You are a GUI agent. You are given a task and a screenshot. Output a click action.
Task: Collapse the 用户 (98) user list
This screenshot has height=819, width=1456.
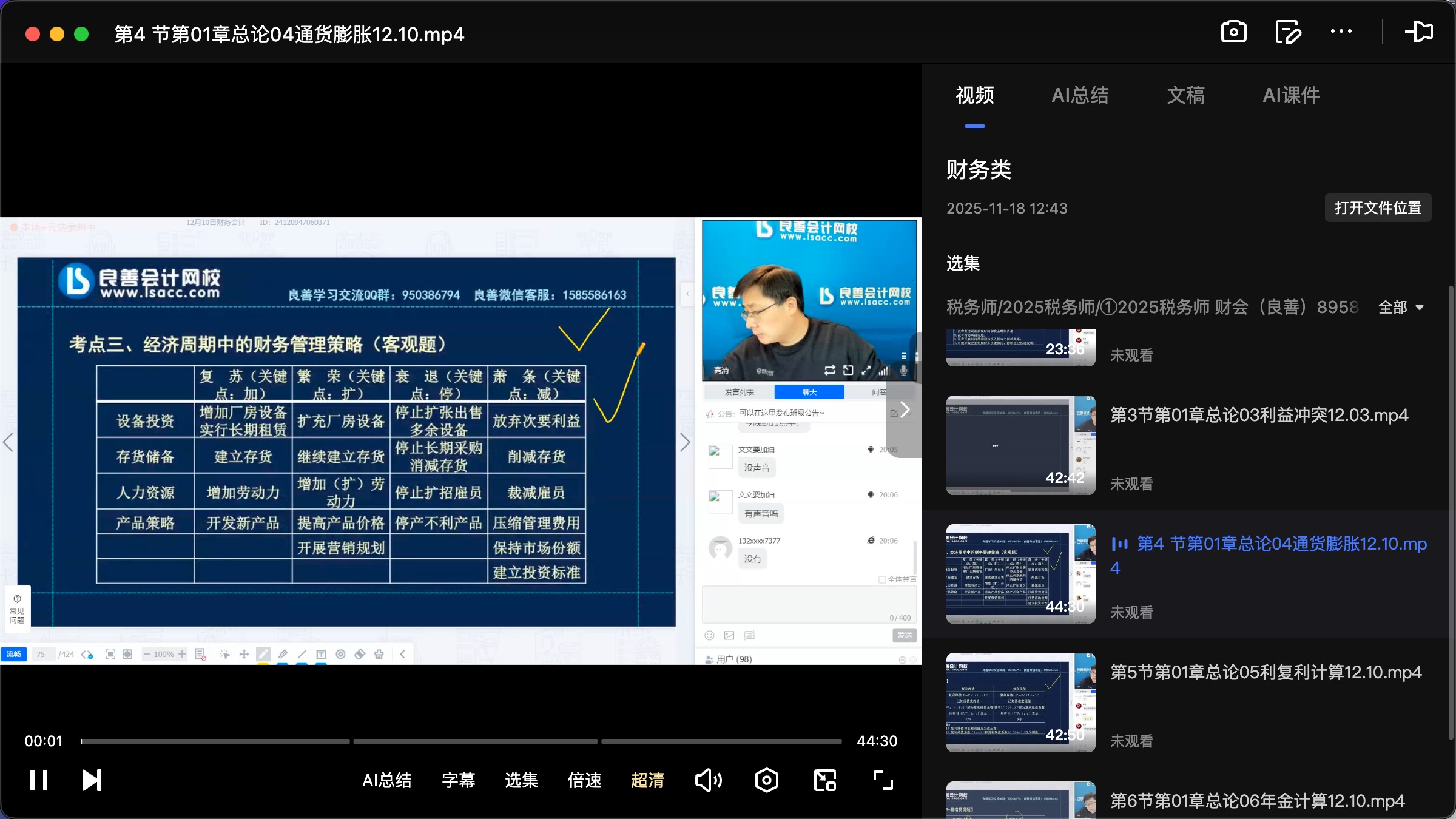[903, 659]
